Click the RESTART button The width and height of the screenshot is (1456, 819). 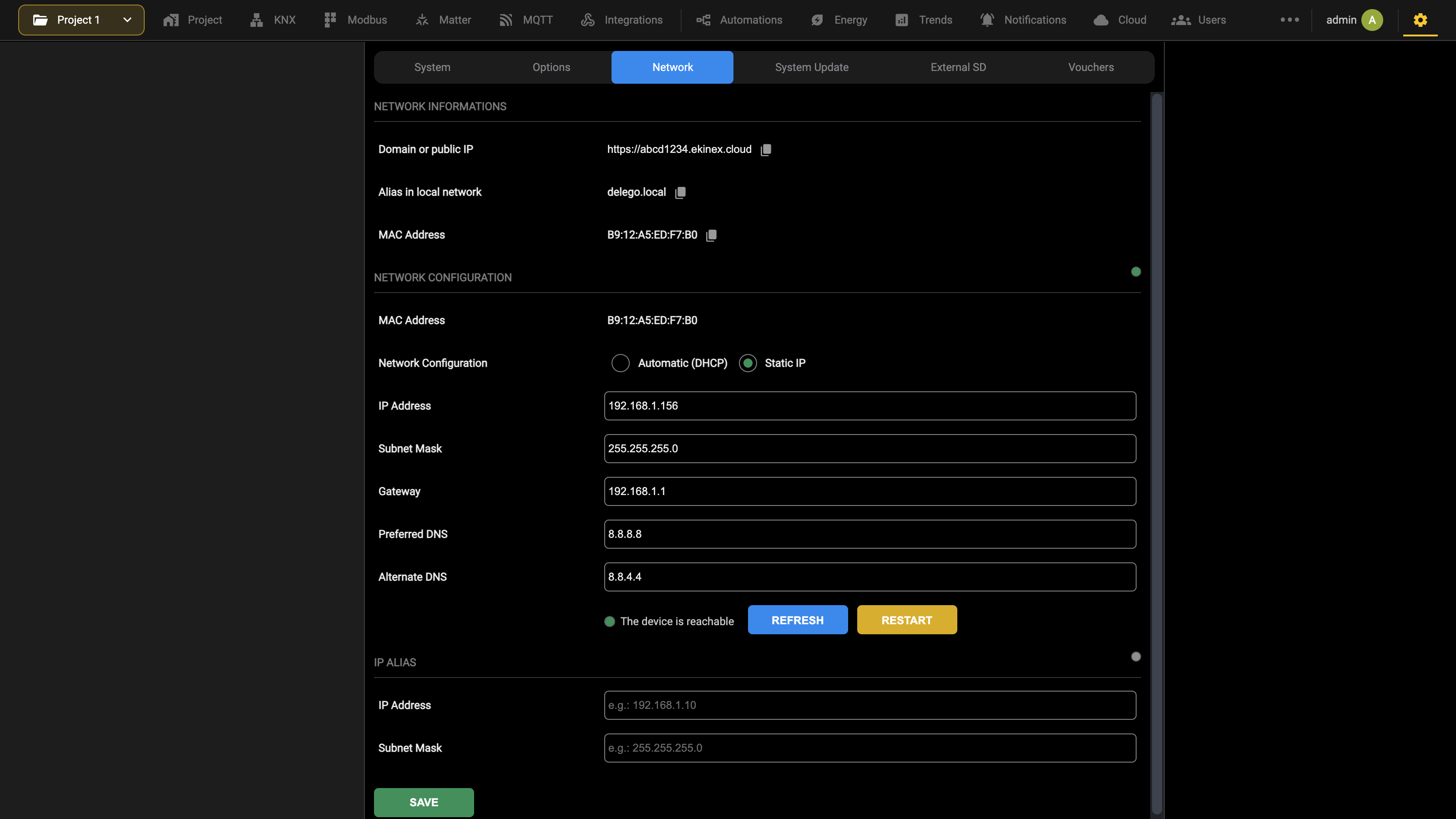[x=907, y=620]
